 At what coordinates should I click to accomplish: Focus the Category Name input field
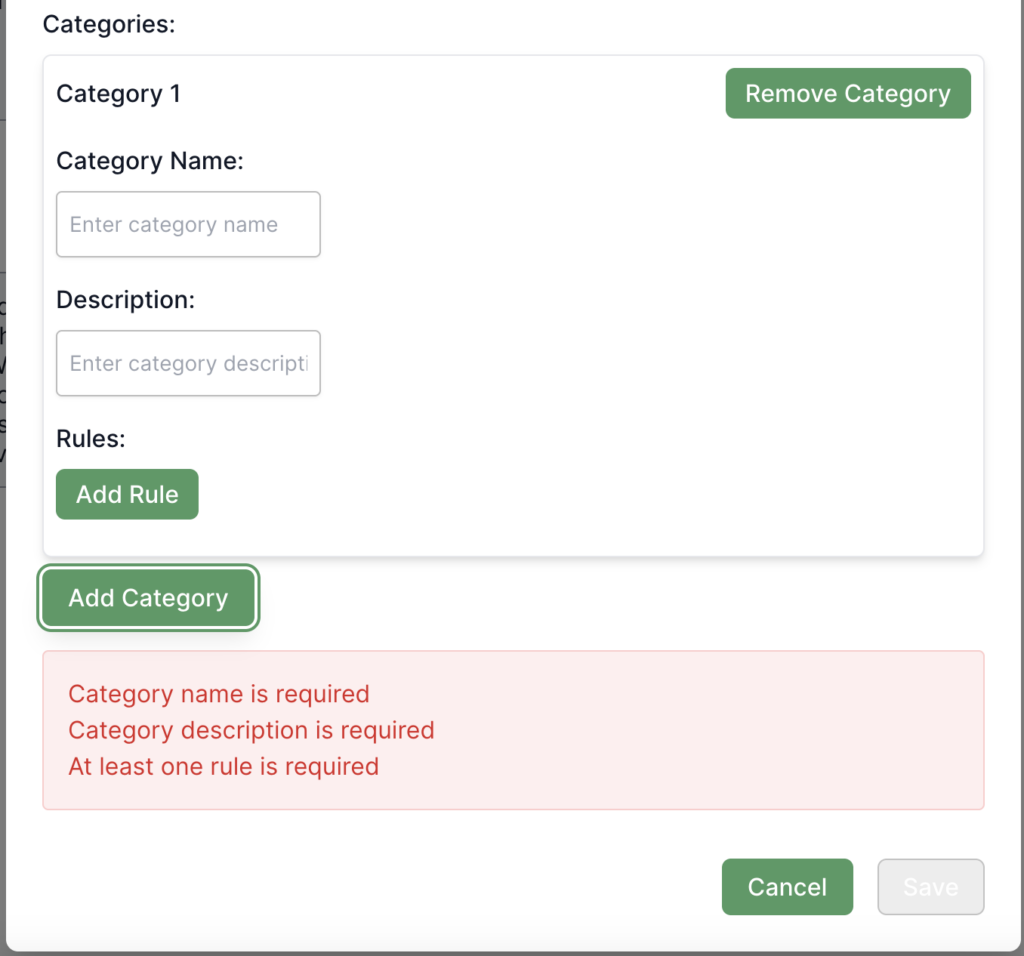click(x=188, y=224)
